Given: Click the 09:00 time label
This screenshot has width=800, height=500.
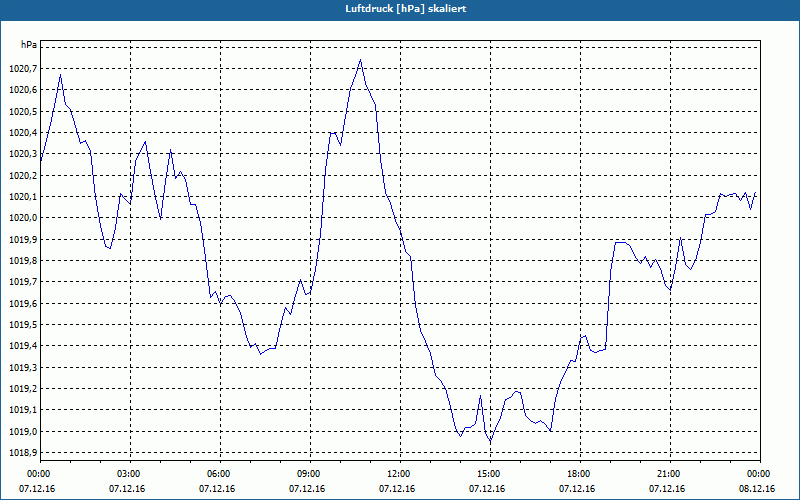Looking at the screenshot, I should tap(310, 474).
